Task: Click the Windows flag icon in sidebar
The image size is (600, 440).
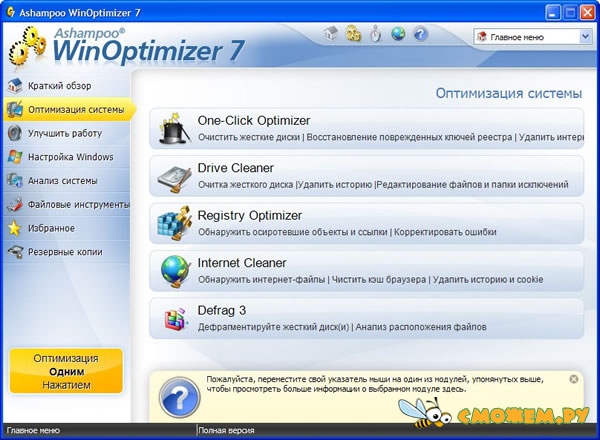Action: pyautogui.click(x=15, y=157)
